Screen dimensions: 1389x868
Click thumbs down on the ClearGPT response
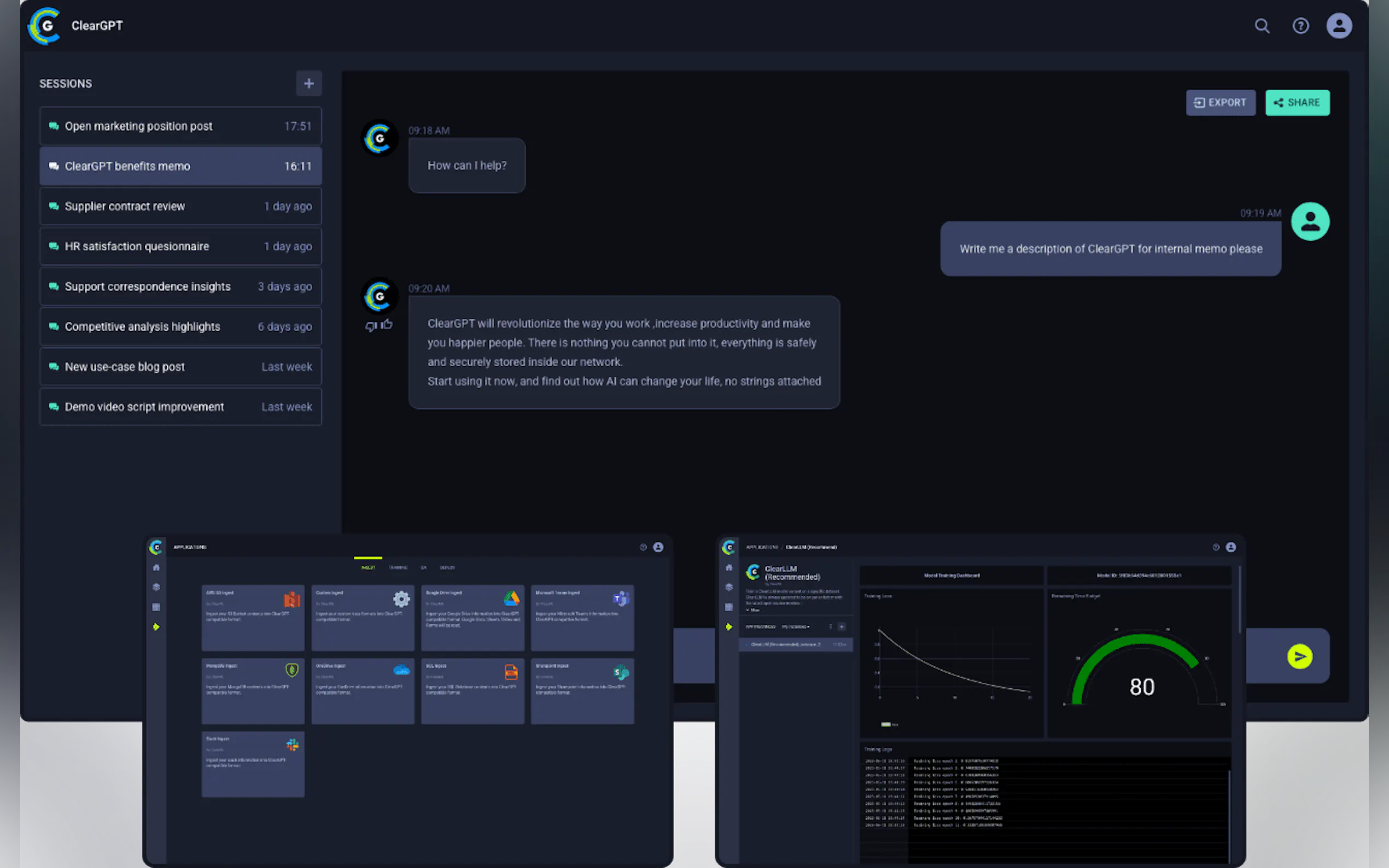[x=371, y=326]
